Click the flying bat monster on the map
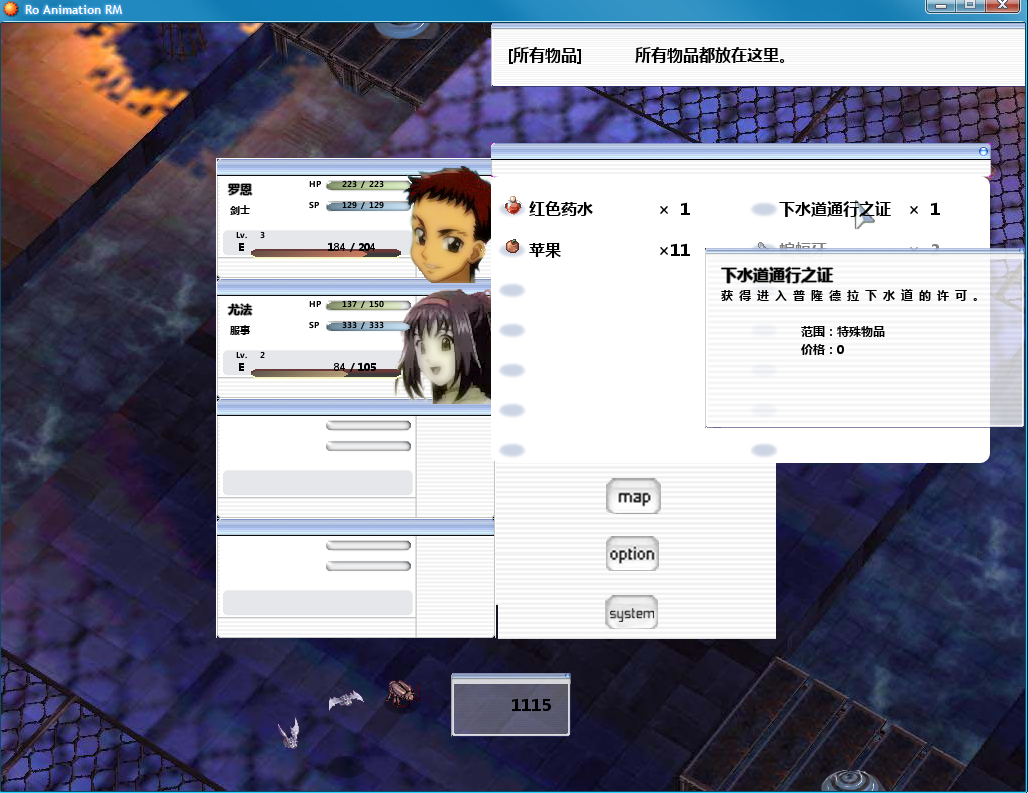The height and width of the screenshot is (793, 1028). 346,700
